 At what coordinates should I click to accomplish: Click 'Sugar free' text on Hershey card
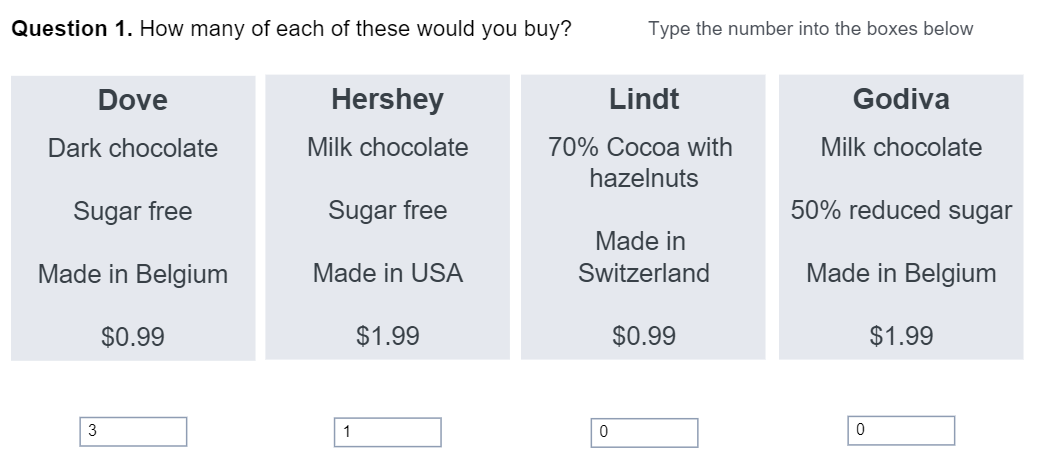point(388,210)
